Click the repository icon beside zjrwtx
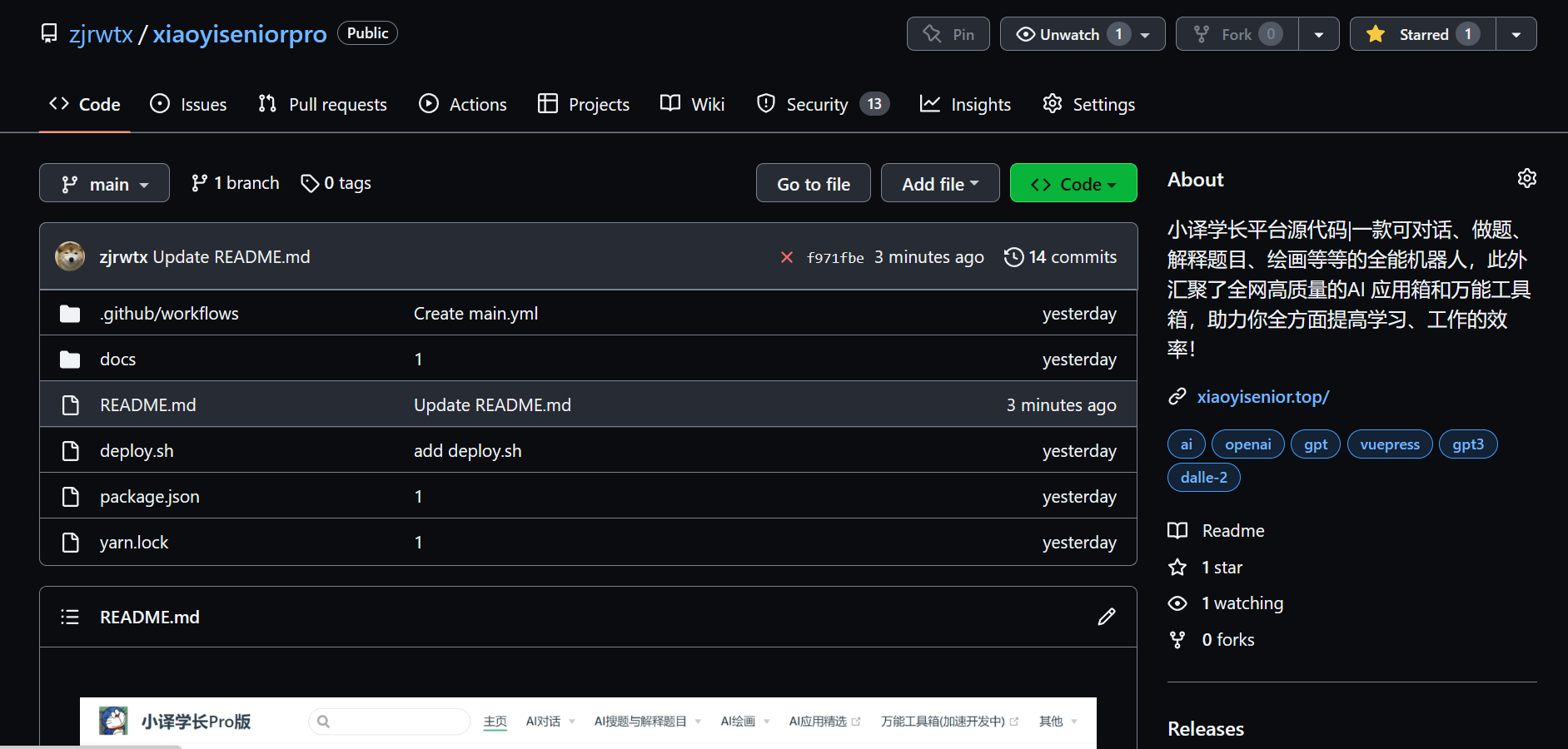The image size is (1568, 749). point(49,33)
